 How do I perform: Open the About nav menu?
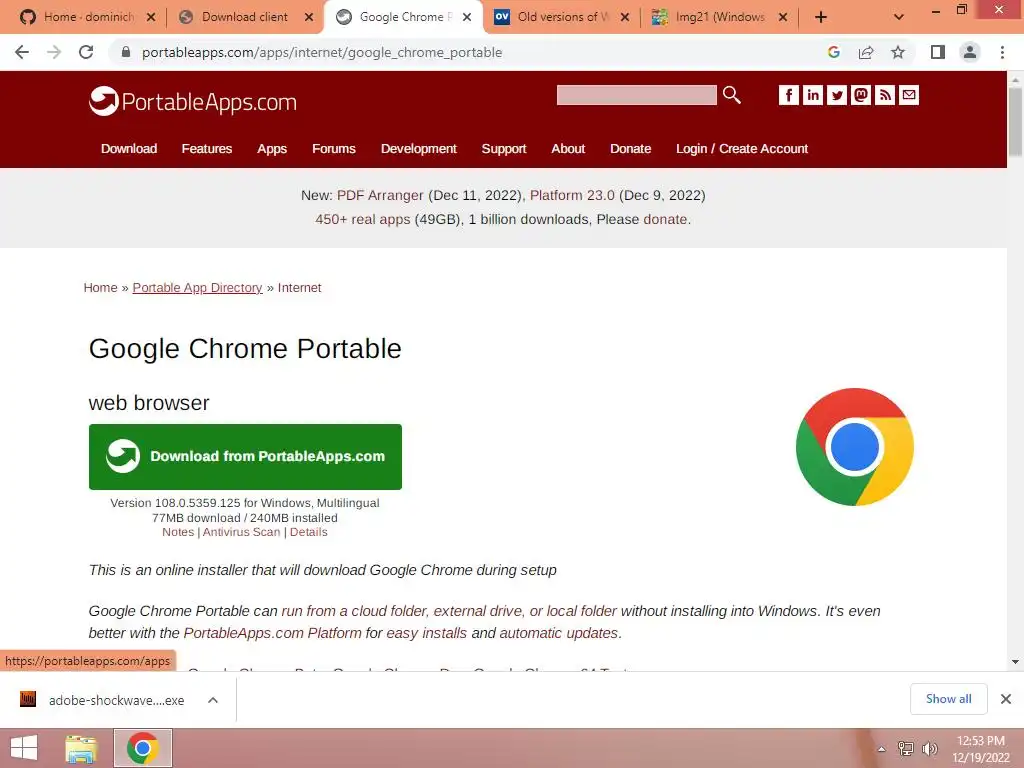[x=568, y=148]
